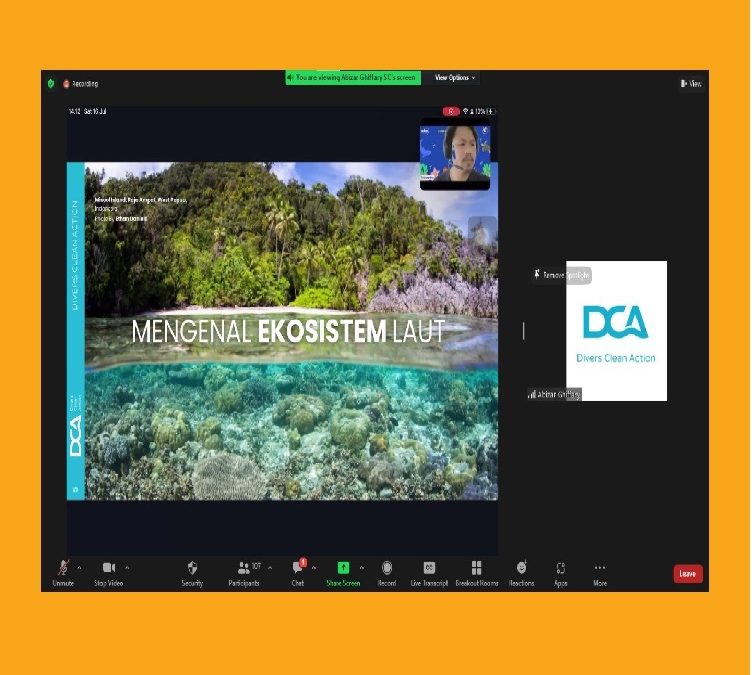The width and height of the screenshot is (752, 675).
Task: Click the Record button in toolbar
Action: coord(387,573)
